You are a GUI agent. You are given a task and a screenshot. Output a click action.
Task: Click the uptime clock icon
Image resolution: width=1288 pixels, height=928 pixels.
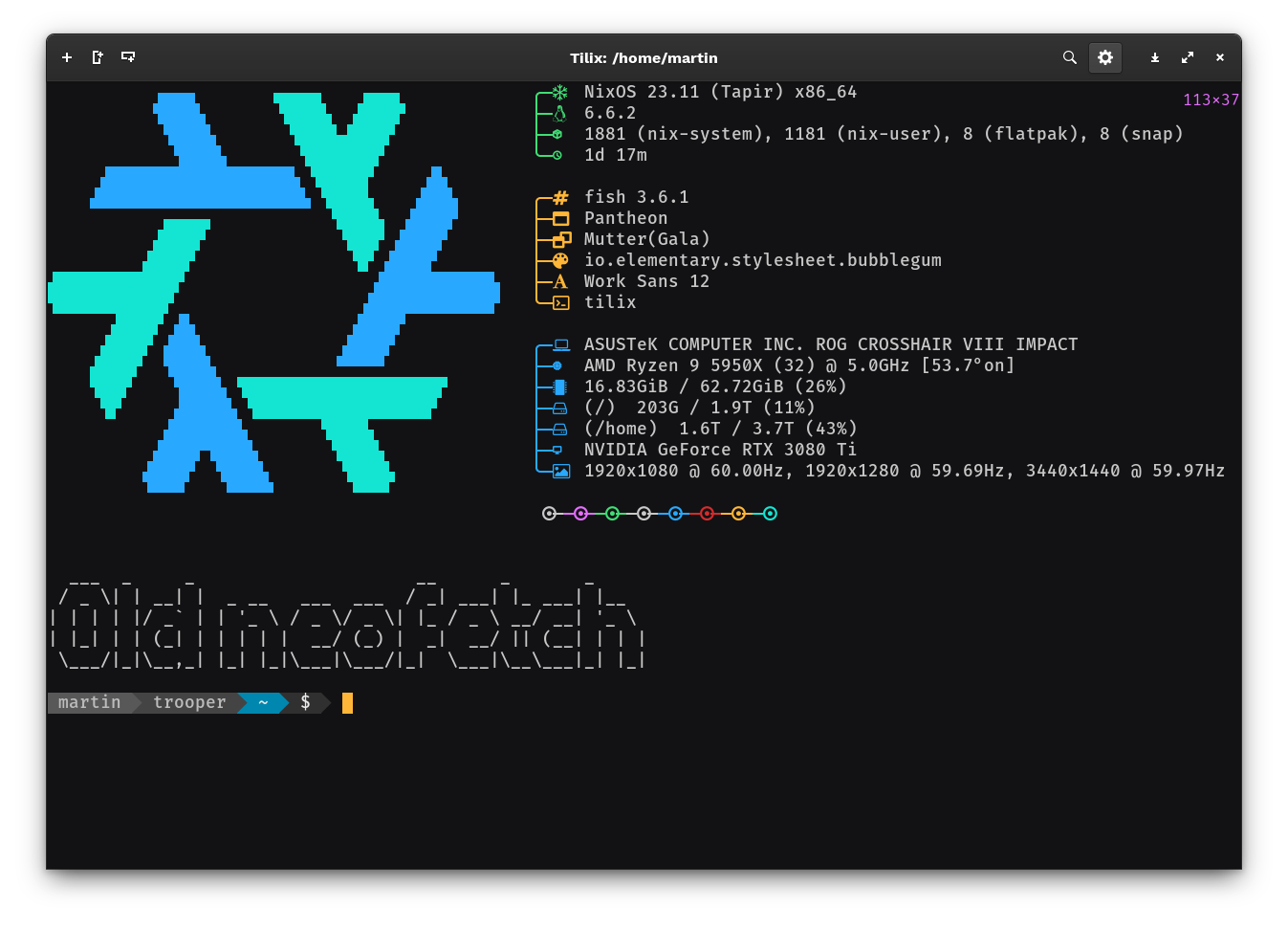pyautogui.click(x=557, y=155)
